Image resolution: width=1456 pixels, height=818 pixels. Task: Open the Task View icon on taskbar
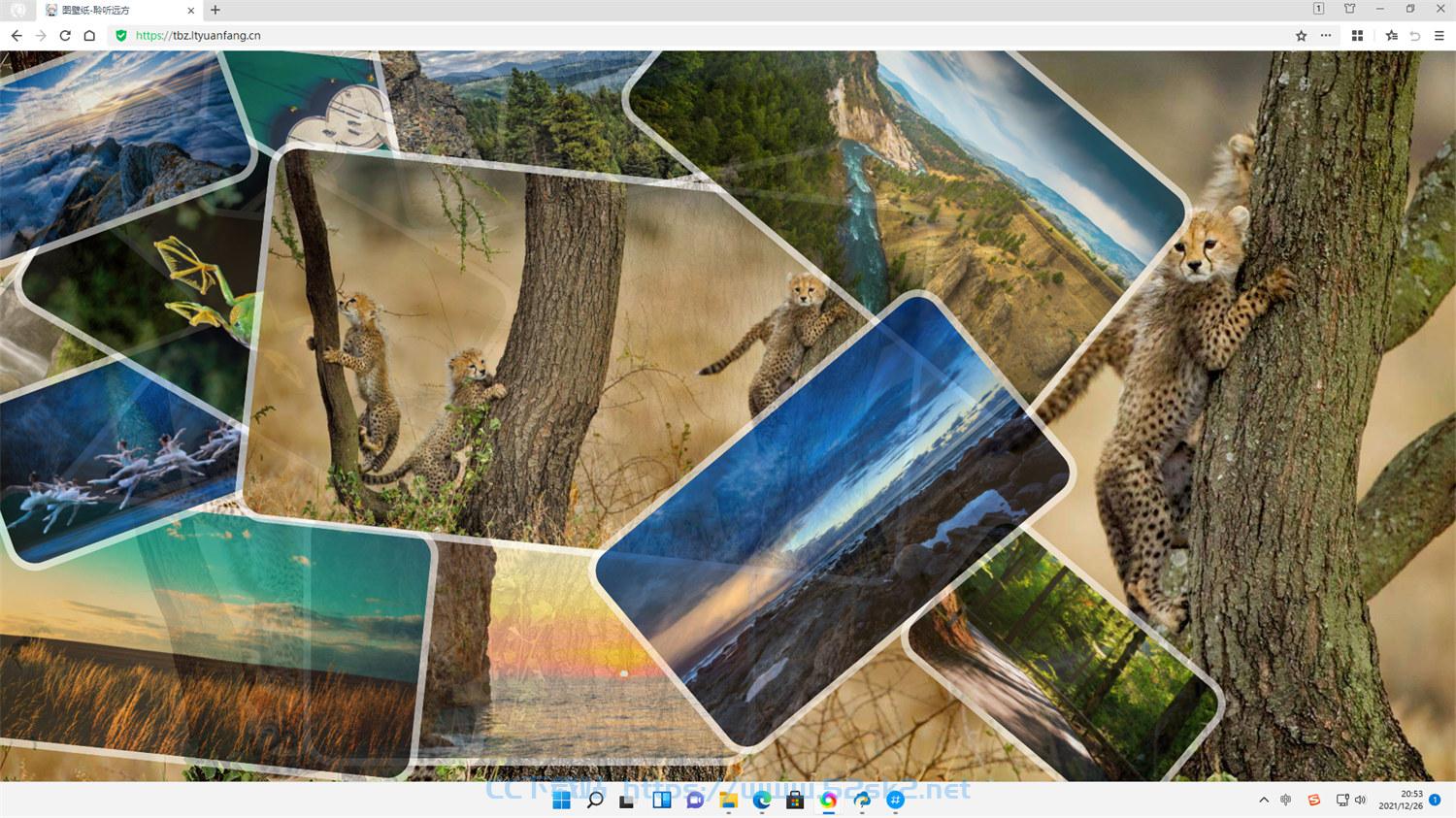click(x=627, y=800)
